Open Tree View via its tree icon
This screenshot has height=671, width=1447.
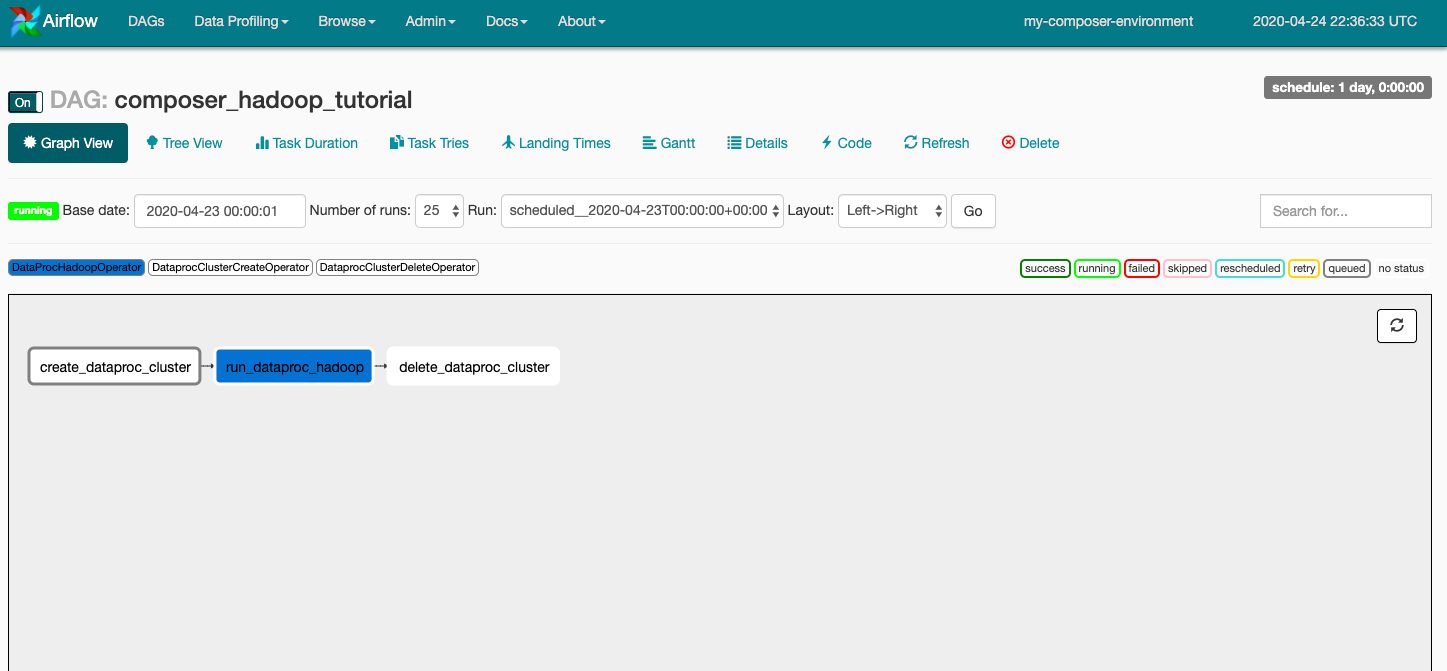click(x=153, y=143)
